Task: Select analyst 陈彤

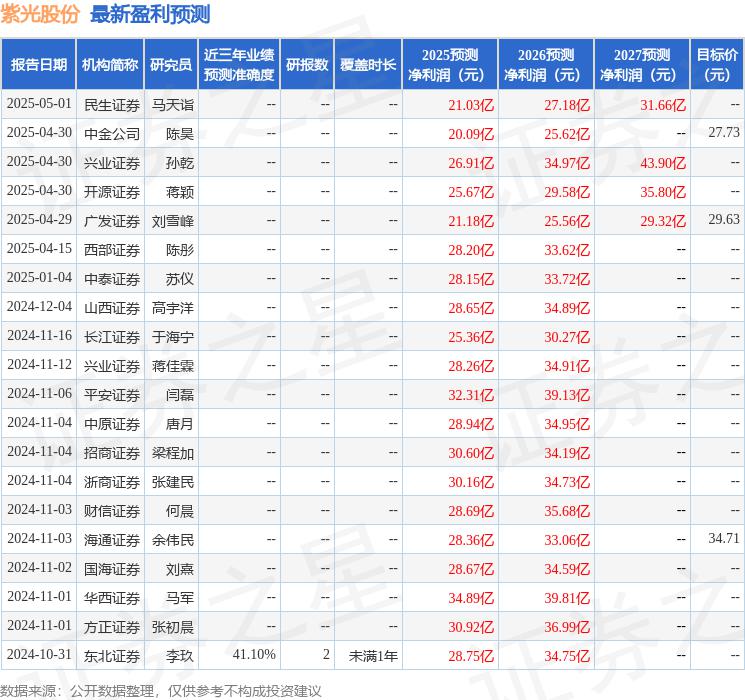Action: [x=180, y=249]
